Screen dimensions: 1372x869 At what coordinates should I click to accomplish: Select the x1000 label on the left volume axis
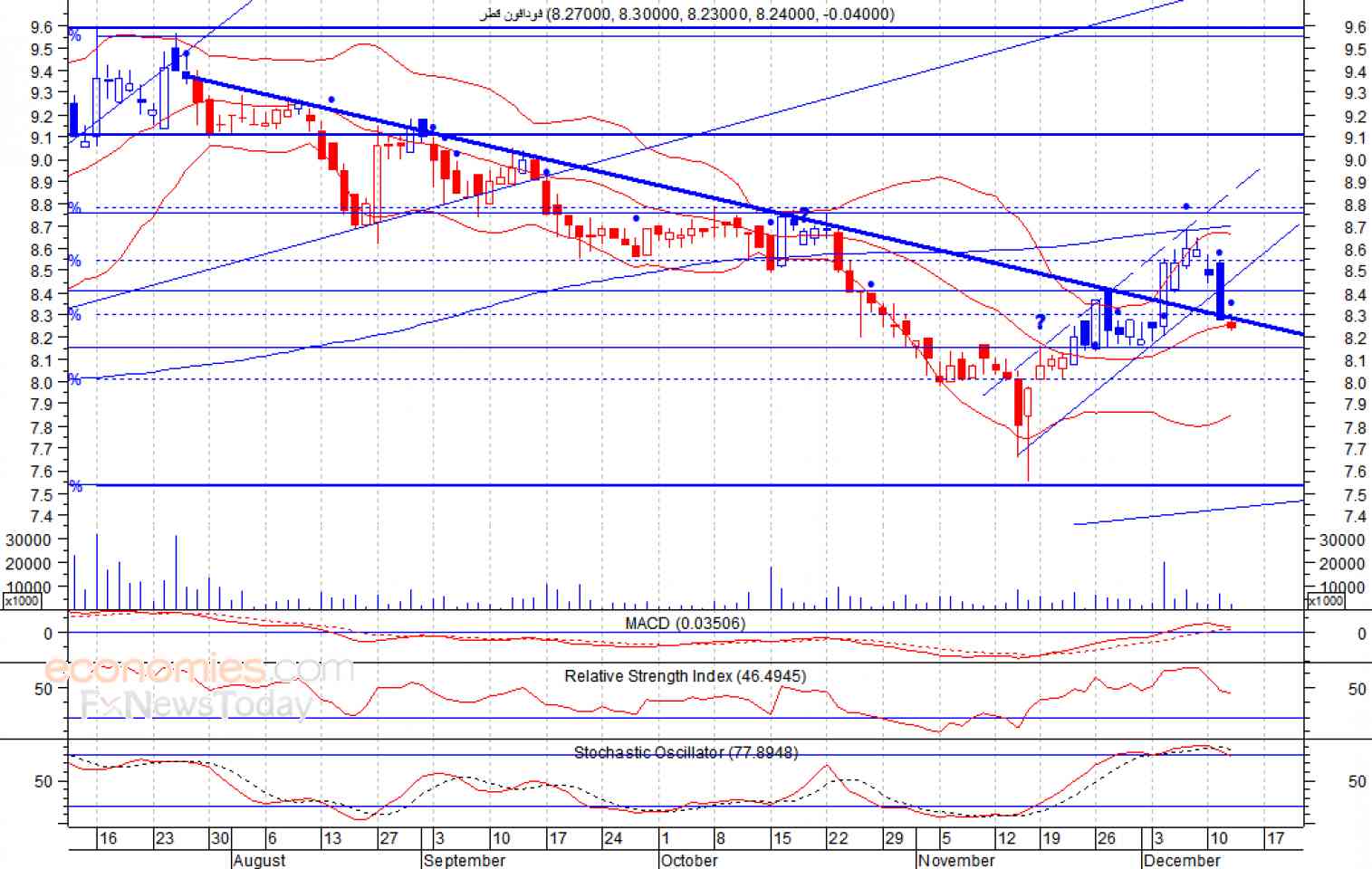click(x=21, y=601)
